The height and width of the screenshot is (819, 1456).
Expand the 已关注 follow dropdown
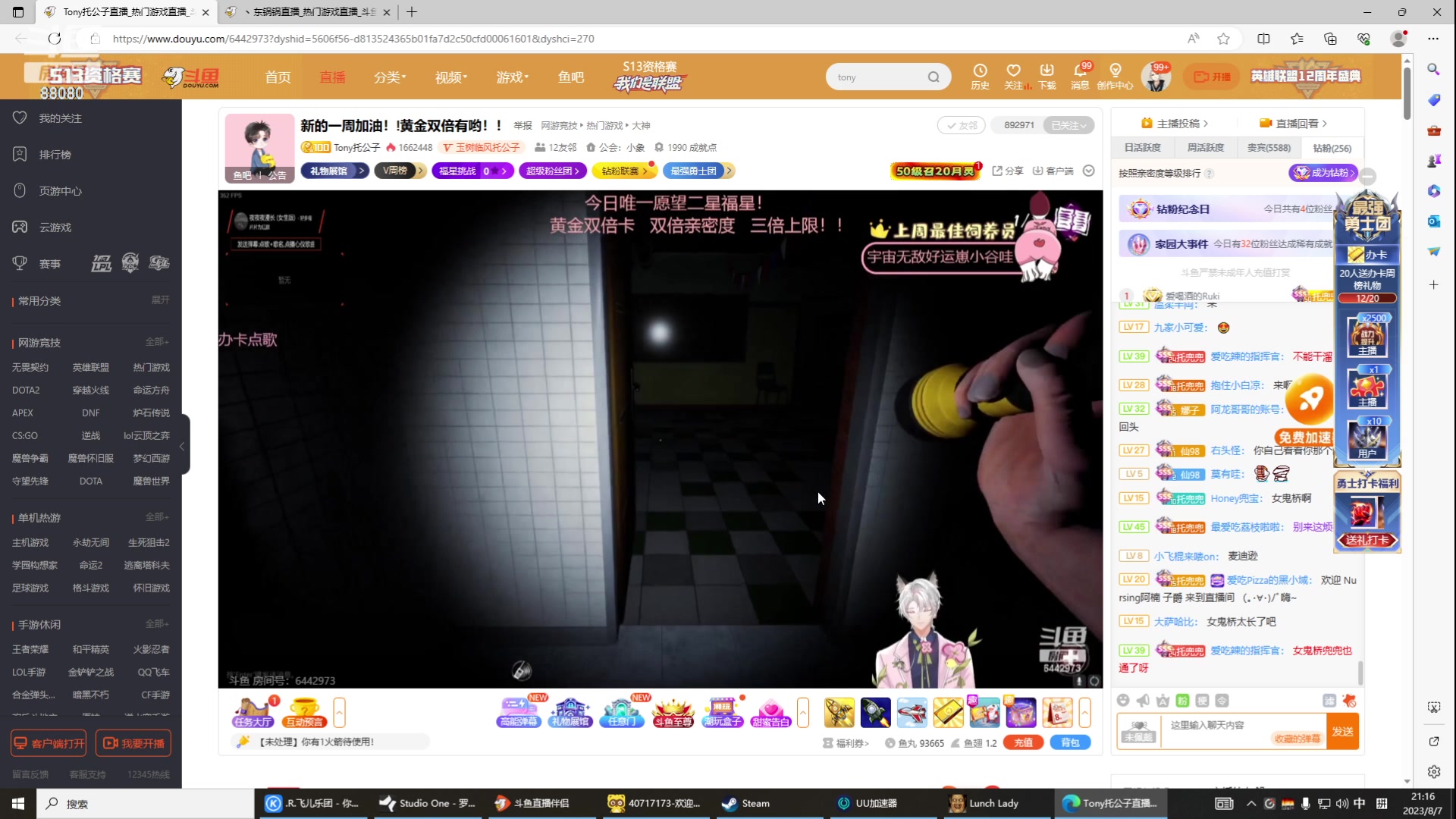coord(1068,125)
